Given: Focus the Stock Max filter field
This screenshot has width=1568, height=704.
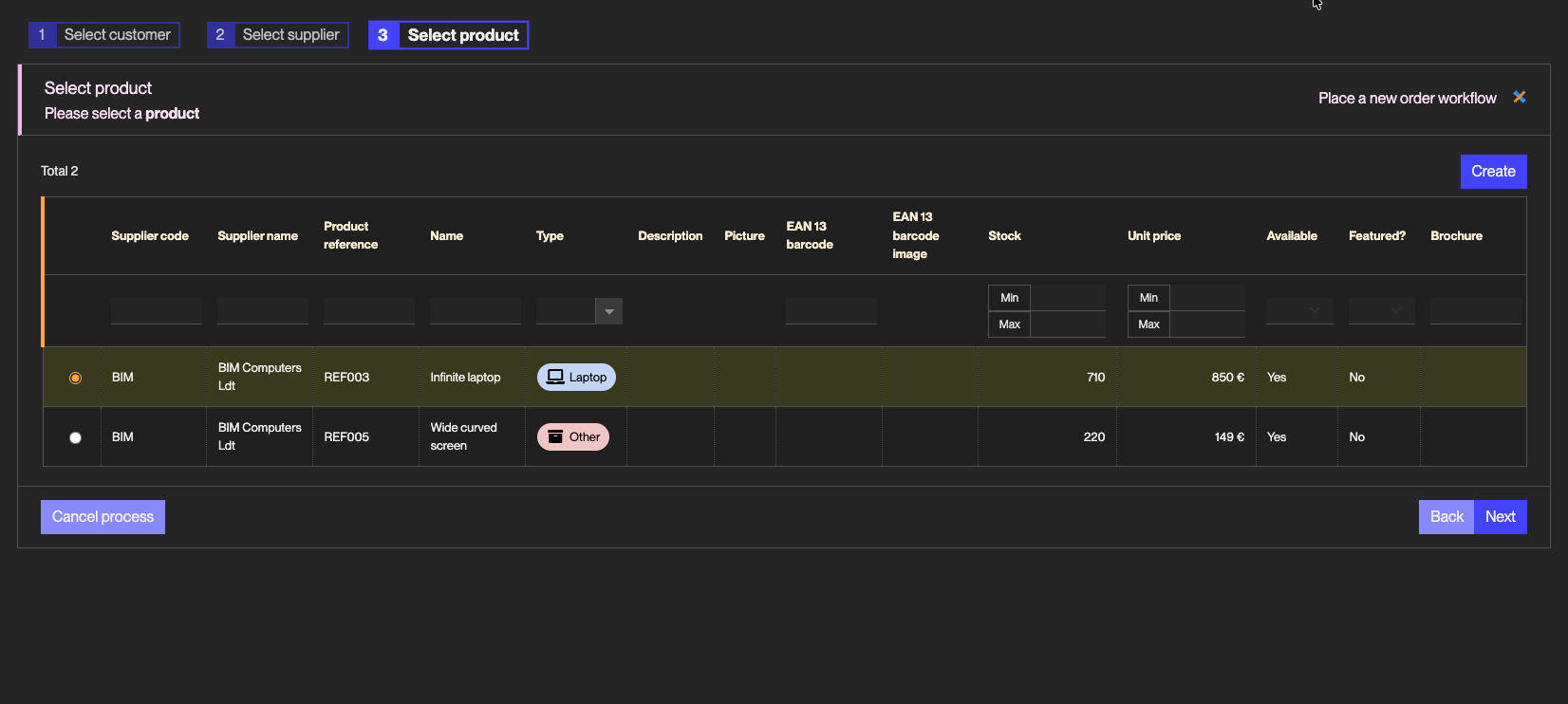Looking at the screenshot, I should tap(1068, 324).
